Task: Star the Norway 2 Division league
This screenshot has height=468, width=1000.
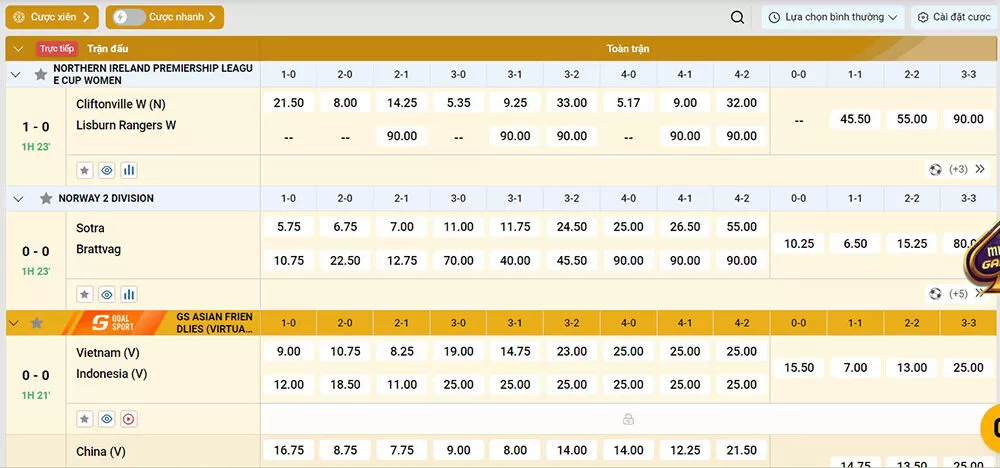Action: [45, 199]
